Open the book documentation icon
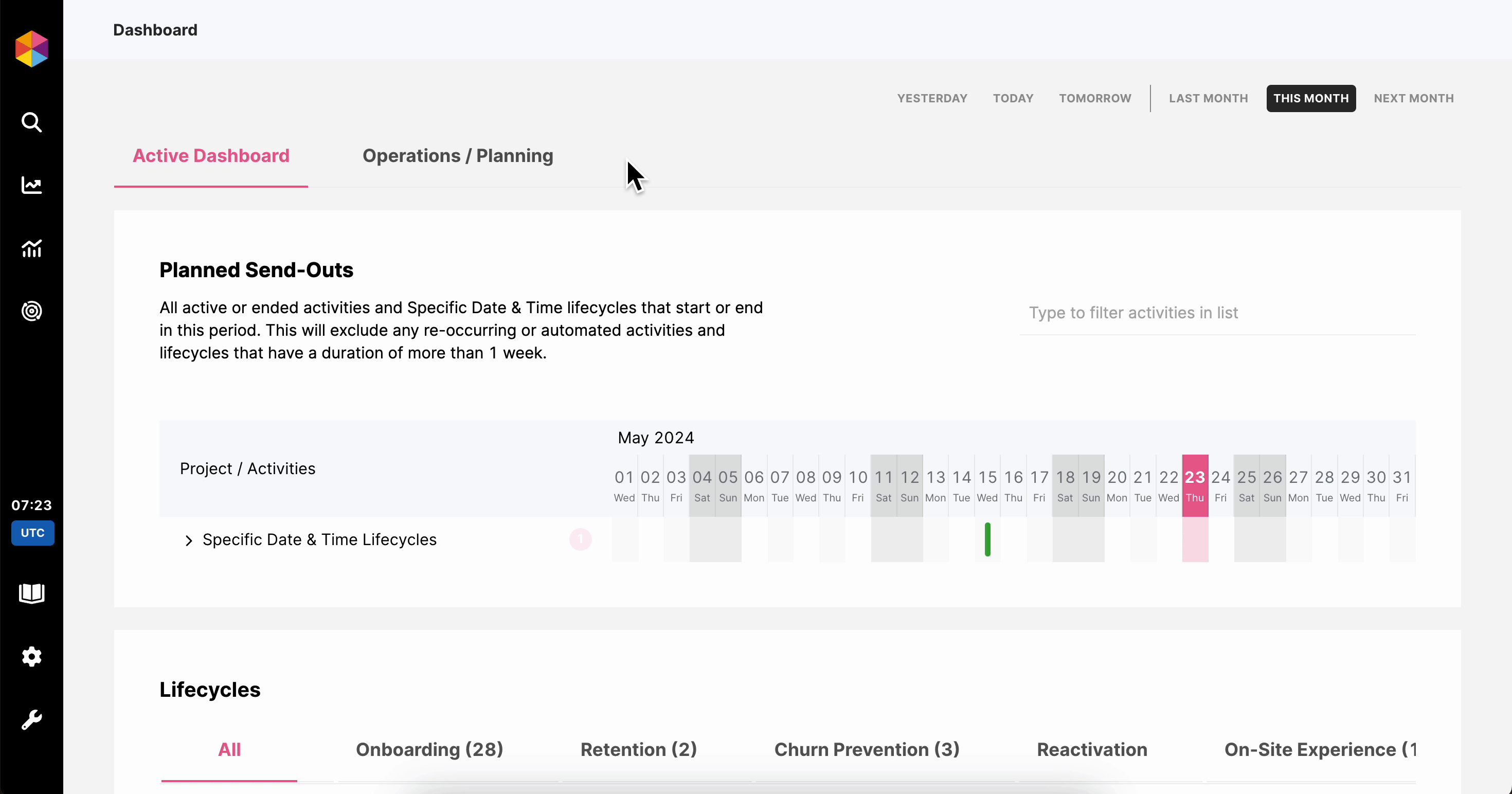 click(x=31, y=593)
